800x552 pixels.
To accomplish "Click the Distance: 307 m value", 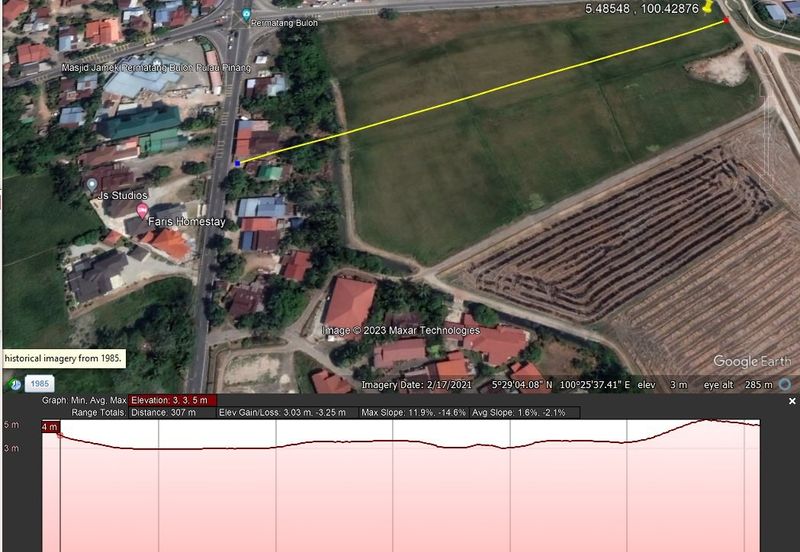I will click(172, 412).
